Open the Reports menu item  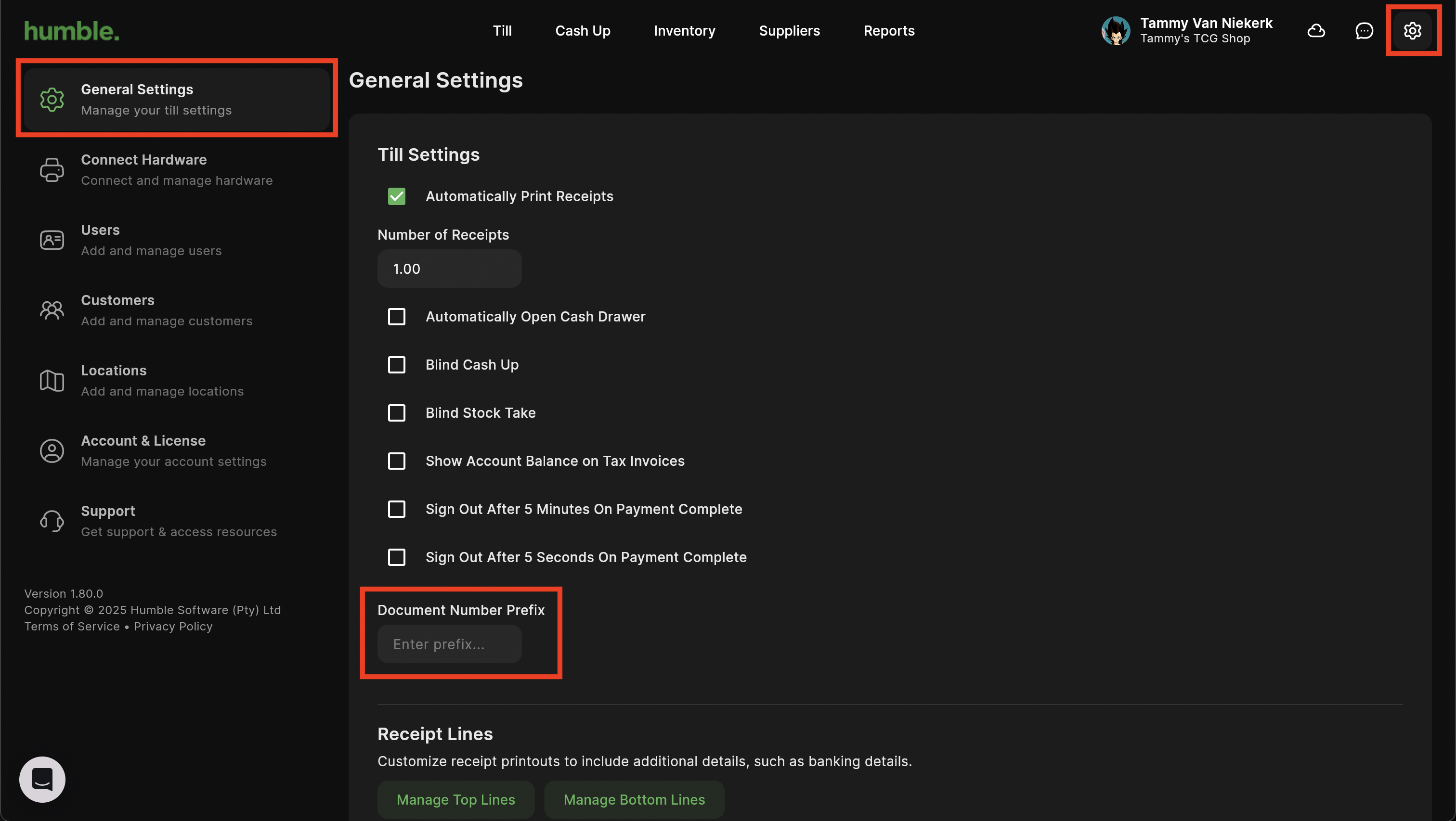[x=888, y=30]
